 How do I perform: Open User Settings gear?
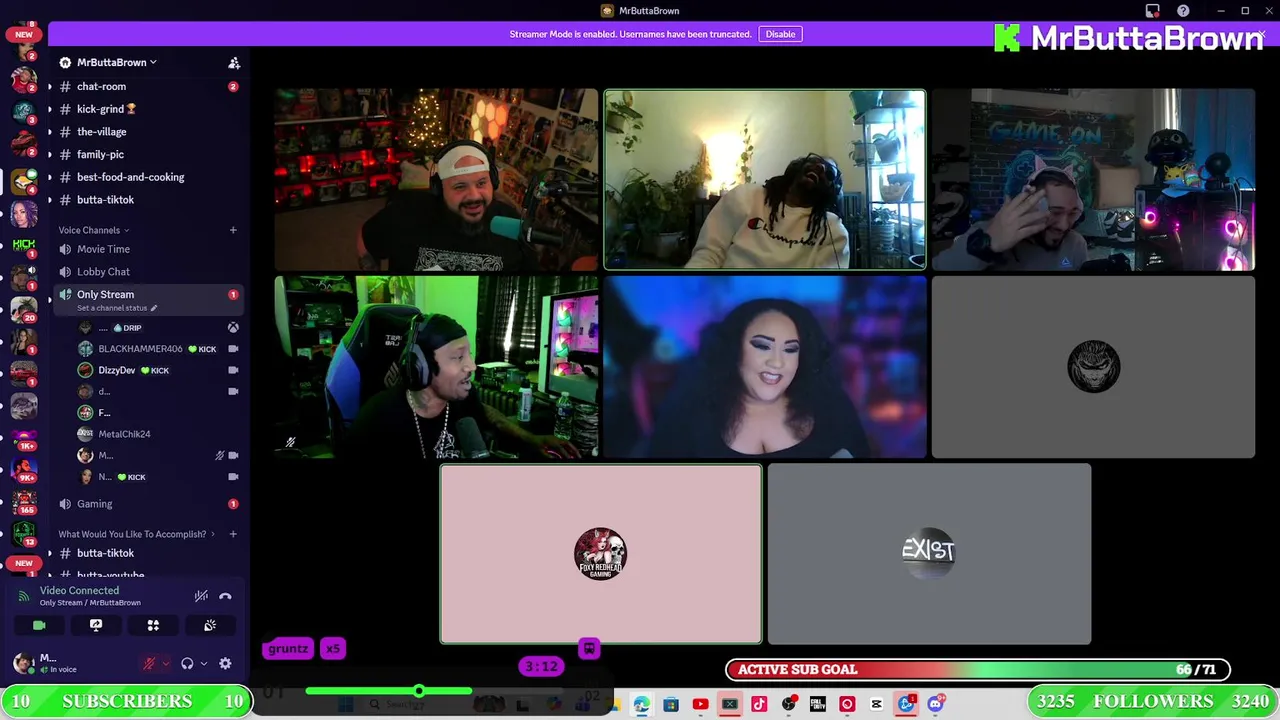pos(225,663)
